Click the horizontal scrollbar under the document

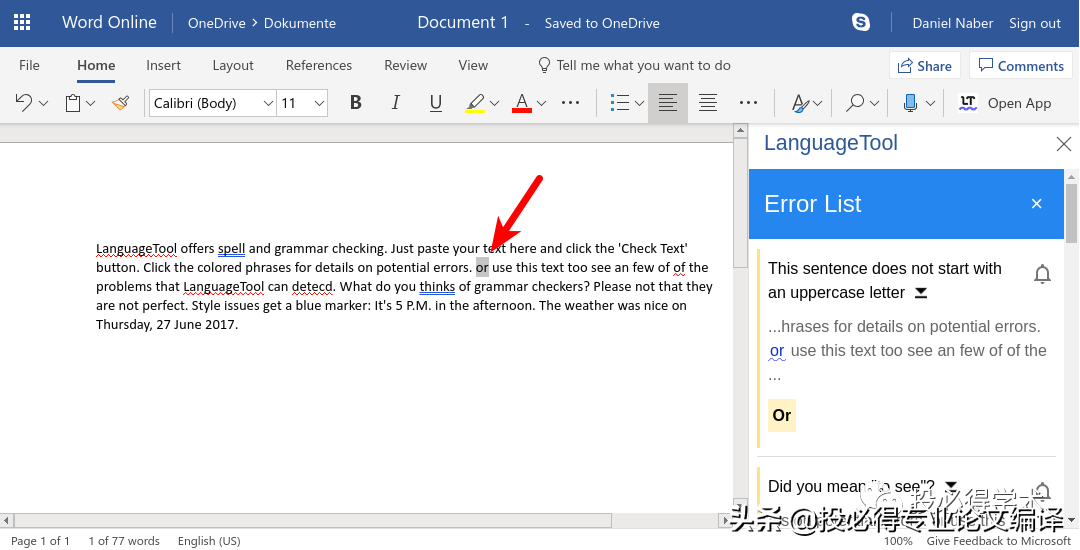coord(312,521)
